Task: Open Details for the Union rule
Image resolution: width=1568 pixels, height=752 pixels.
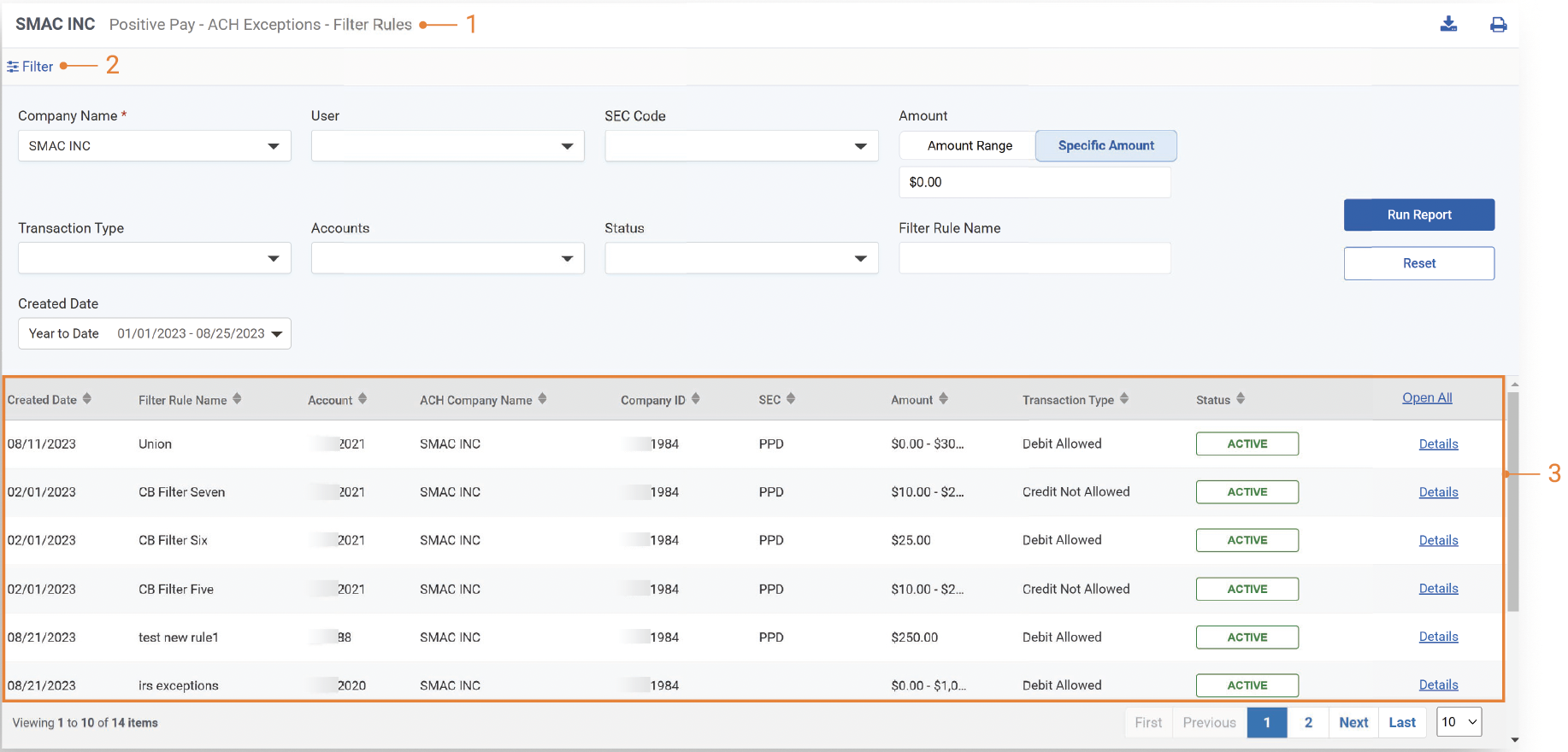Action: (1438, 444)
